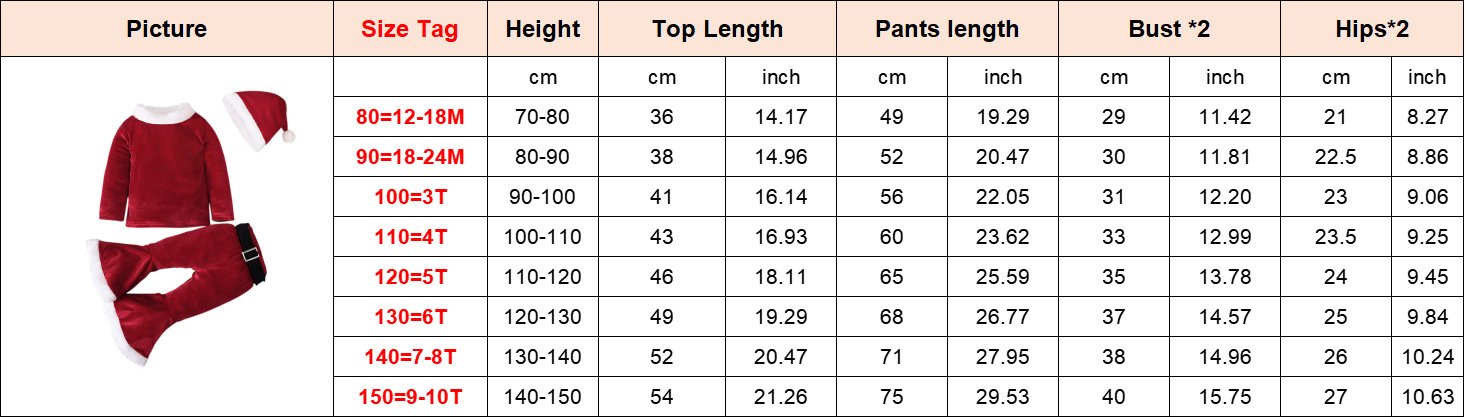This screenshot has width=1465, height=417.
Task: Click the 70-80 height cell
Action: coord(543,117)
